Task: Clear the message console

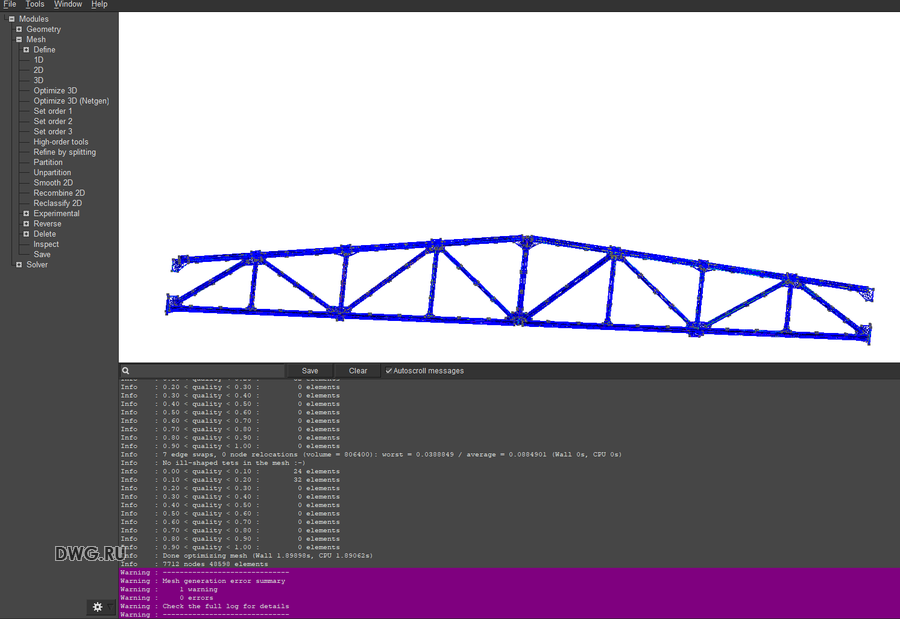Action: [x=357, y=371]
